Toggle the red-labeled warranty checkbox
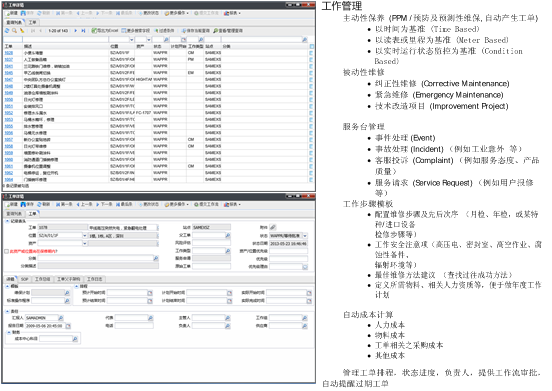This screenshot has width=552, height=391. coord(6,251)
